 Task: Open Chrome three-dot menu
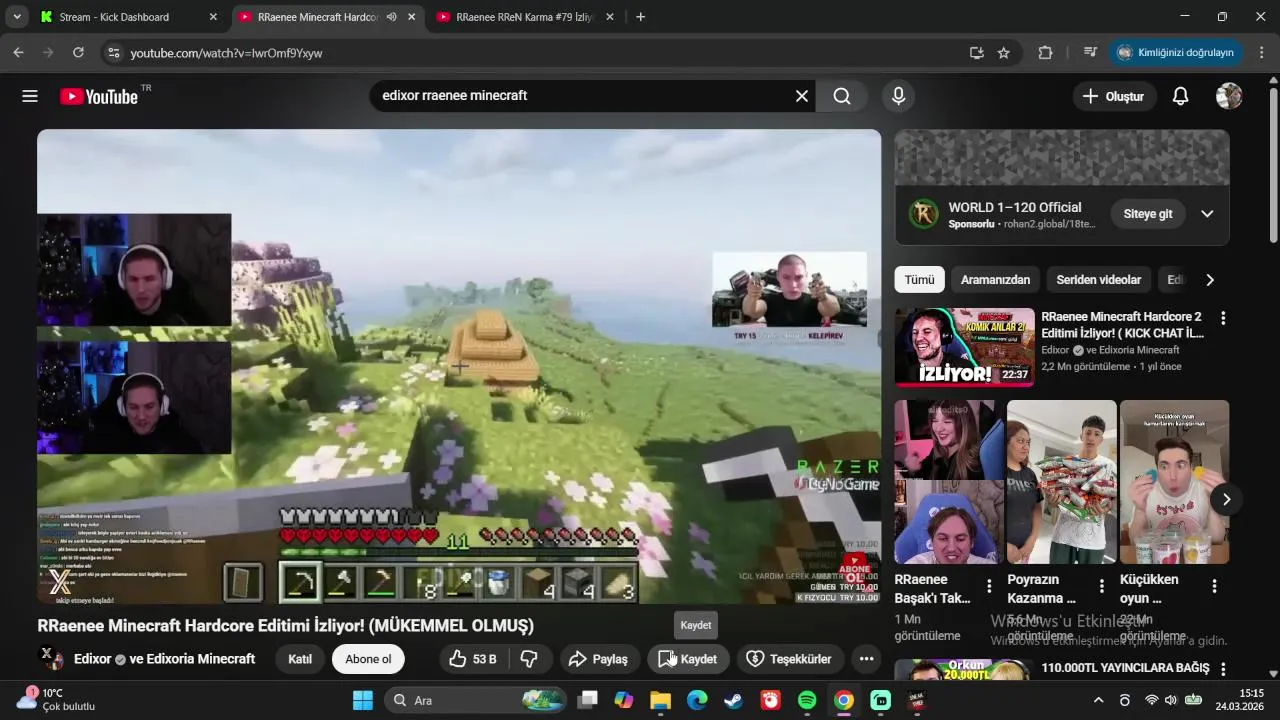click(1262, 53)
